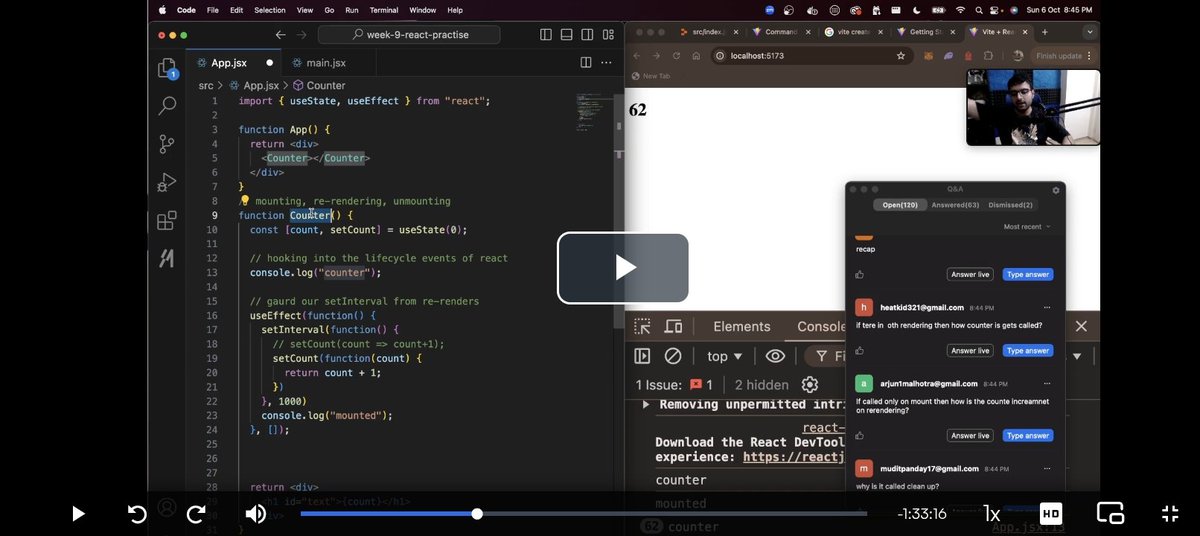
Task: Open the Source Control sidebar icon
Action: pos(167,143)
